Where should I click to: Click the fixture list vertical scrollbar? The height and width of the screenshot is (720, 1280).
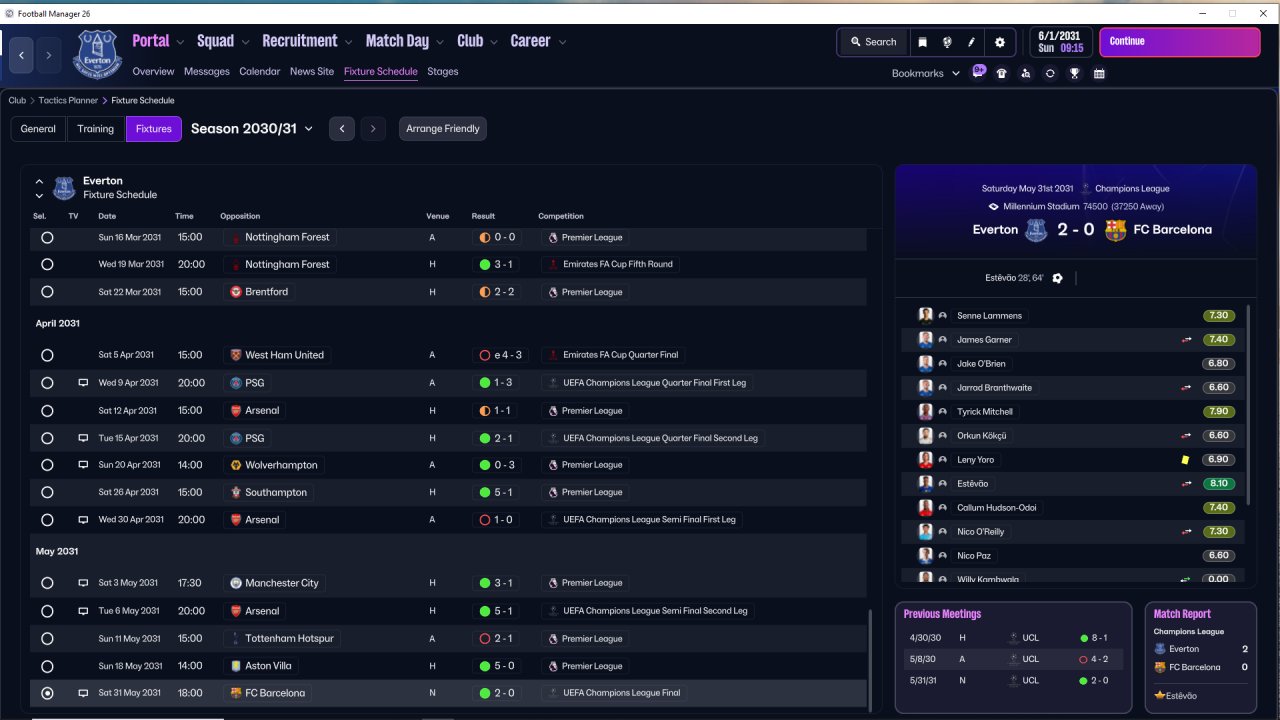[870, 660]
